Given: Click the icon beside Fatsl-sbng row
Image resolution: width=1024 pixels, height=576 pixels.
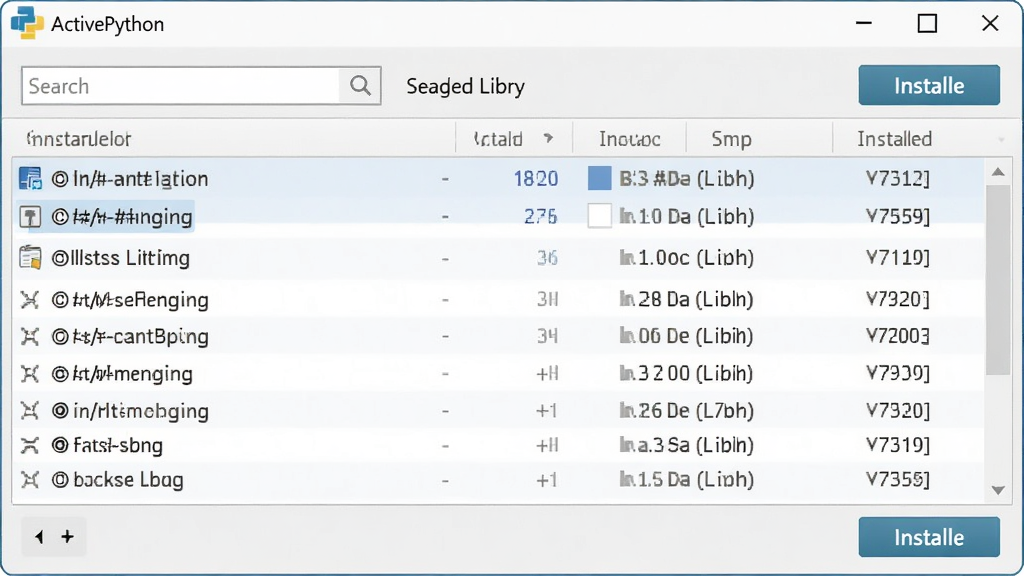Looking at the screenshot, I should tap(29, 445).
